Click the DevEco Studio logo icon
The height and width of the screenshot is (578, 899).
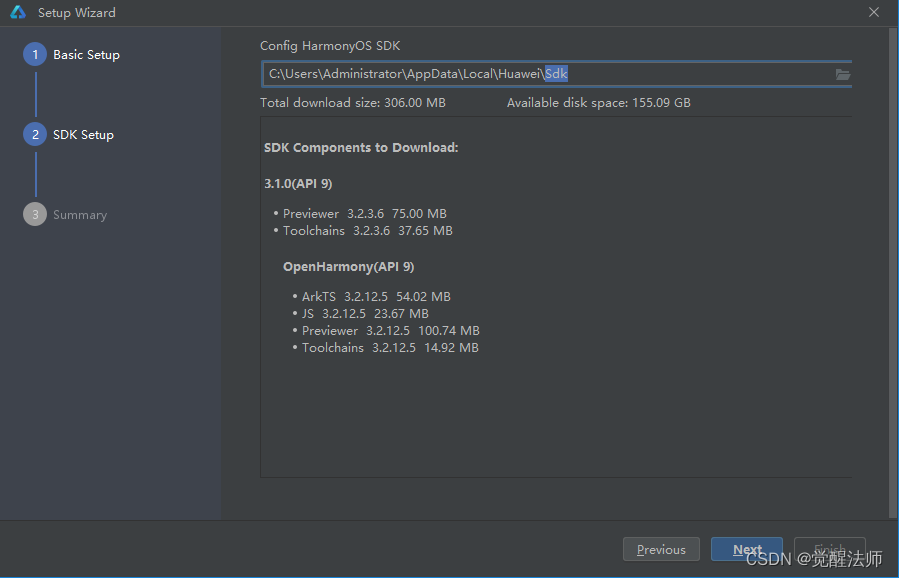pos(18,12)
